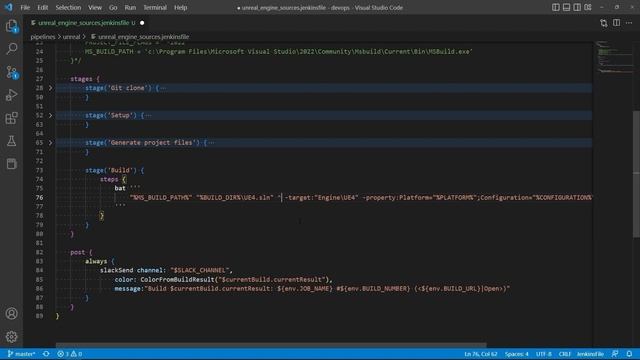The height and width of the screenshot is (360, 640).
Task: Toggle the Panel layout icon
Action: 567,7
